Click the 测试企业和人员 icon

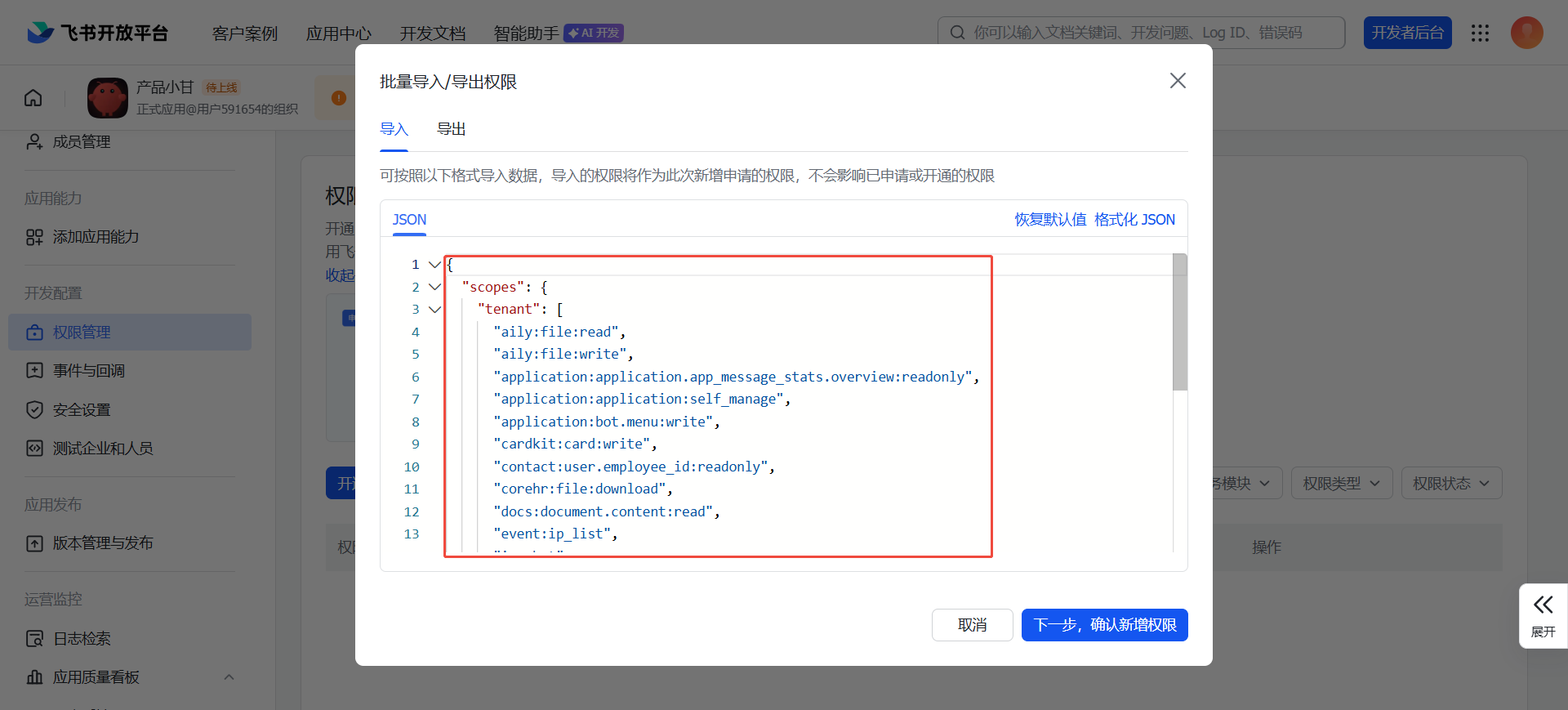pos(34,449)
